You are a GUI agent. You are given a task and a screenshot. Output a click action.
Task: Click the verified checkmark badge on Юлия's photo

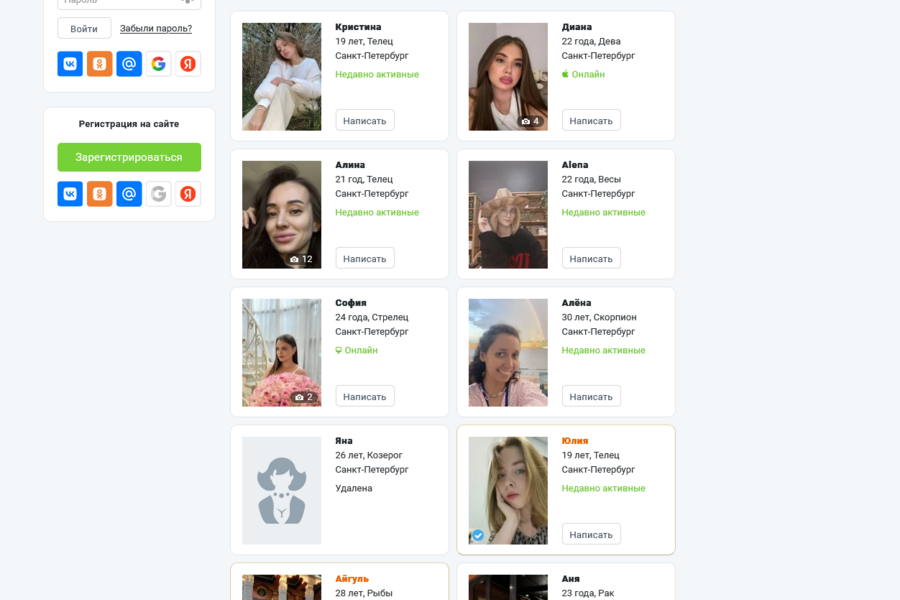478,535
